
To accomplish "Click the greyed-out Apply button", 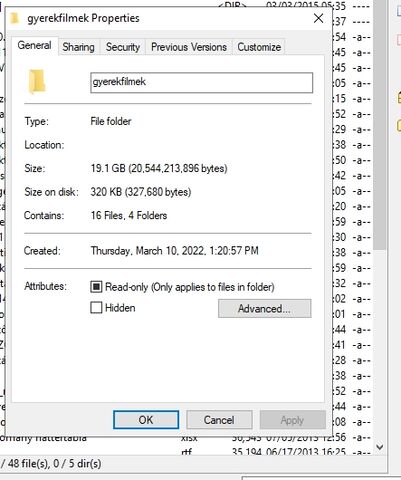I will point(292,420).
